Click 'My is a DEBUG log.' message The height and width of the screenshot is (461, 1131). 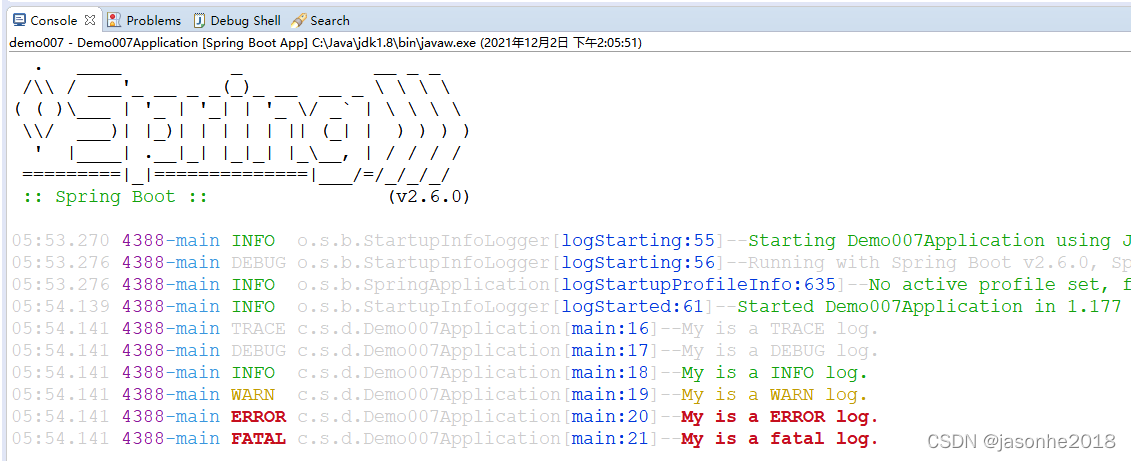click(780, 351)
